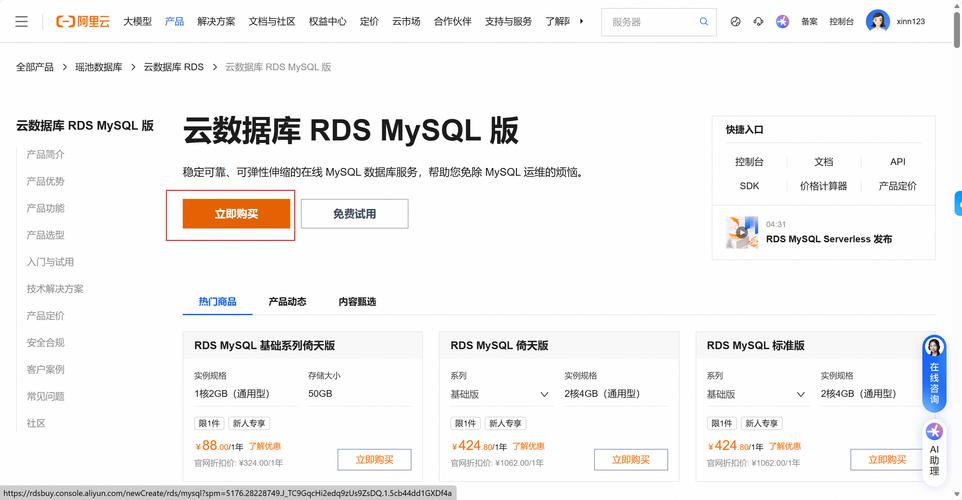
Task: Expand more navigation items arrow
Action: pyautogui.click(x=581, y=21)
